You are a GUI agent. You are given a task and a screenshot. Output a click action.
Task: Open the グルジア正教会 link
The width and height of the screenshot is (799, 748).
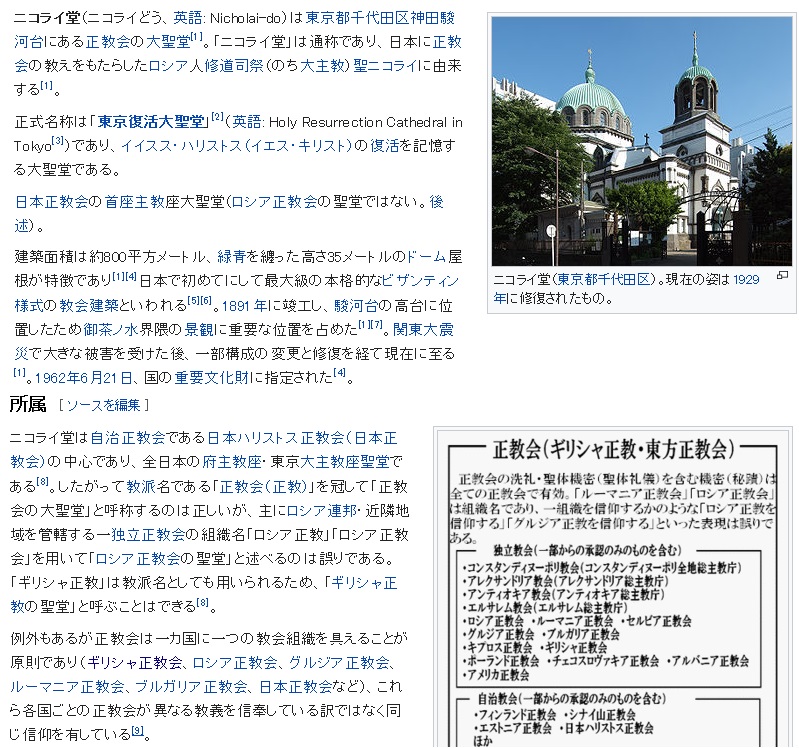click(x=339, y=662)
